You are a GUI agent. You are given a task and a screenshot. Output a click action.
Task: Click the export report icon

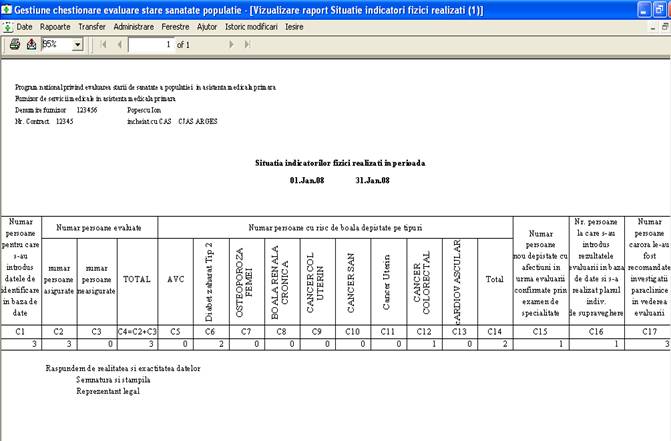[31, 45]
